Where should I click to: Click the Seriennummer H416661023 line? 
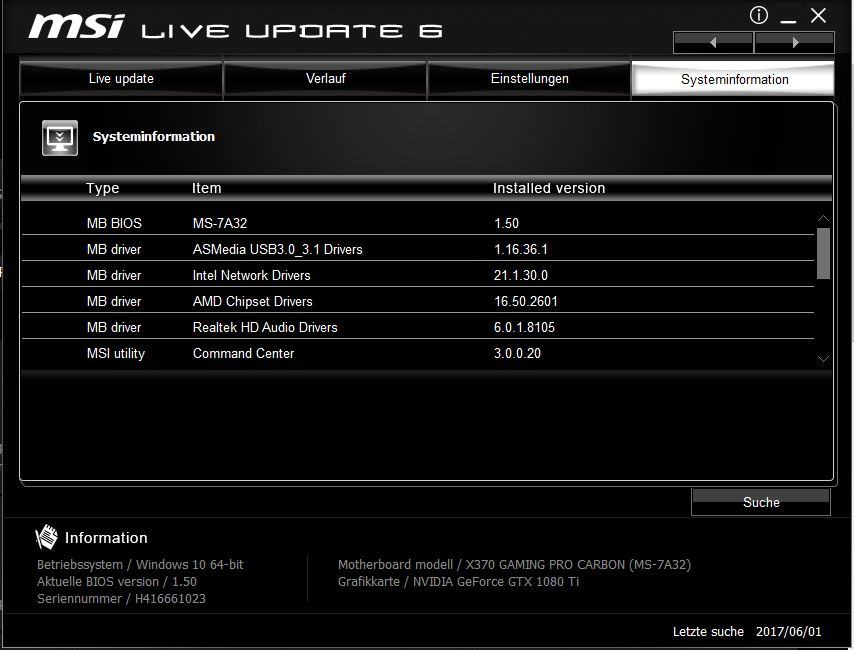[121, 598]
